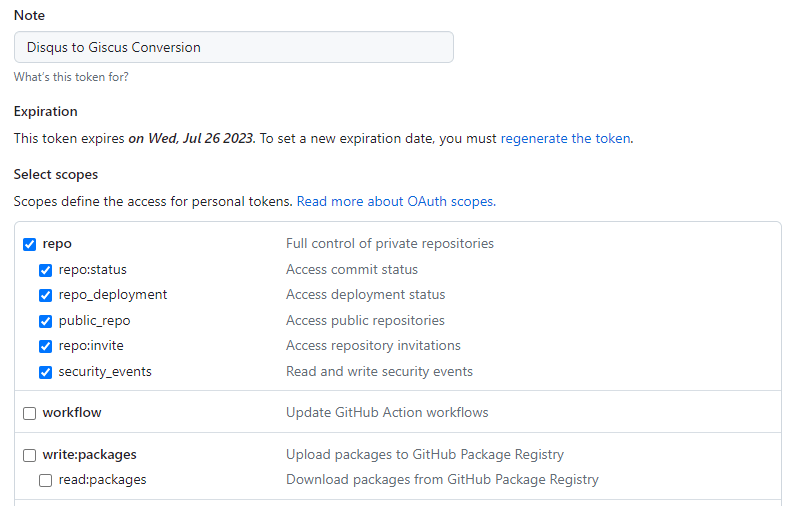Click the 'repo' scope label
Viewport: 792px width, 506px height.
[57, 244]
